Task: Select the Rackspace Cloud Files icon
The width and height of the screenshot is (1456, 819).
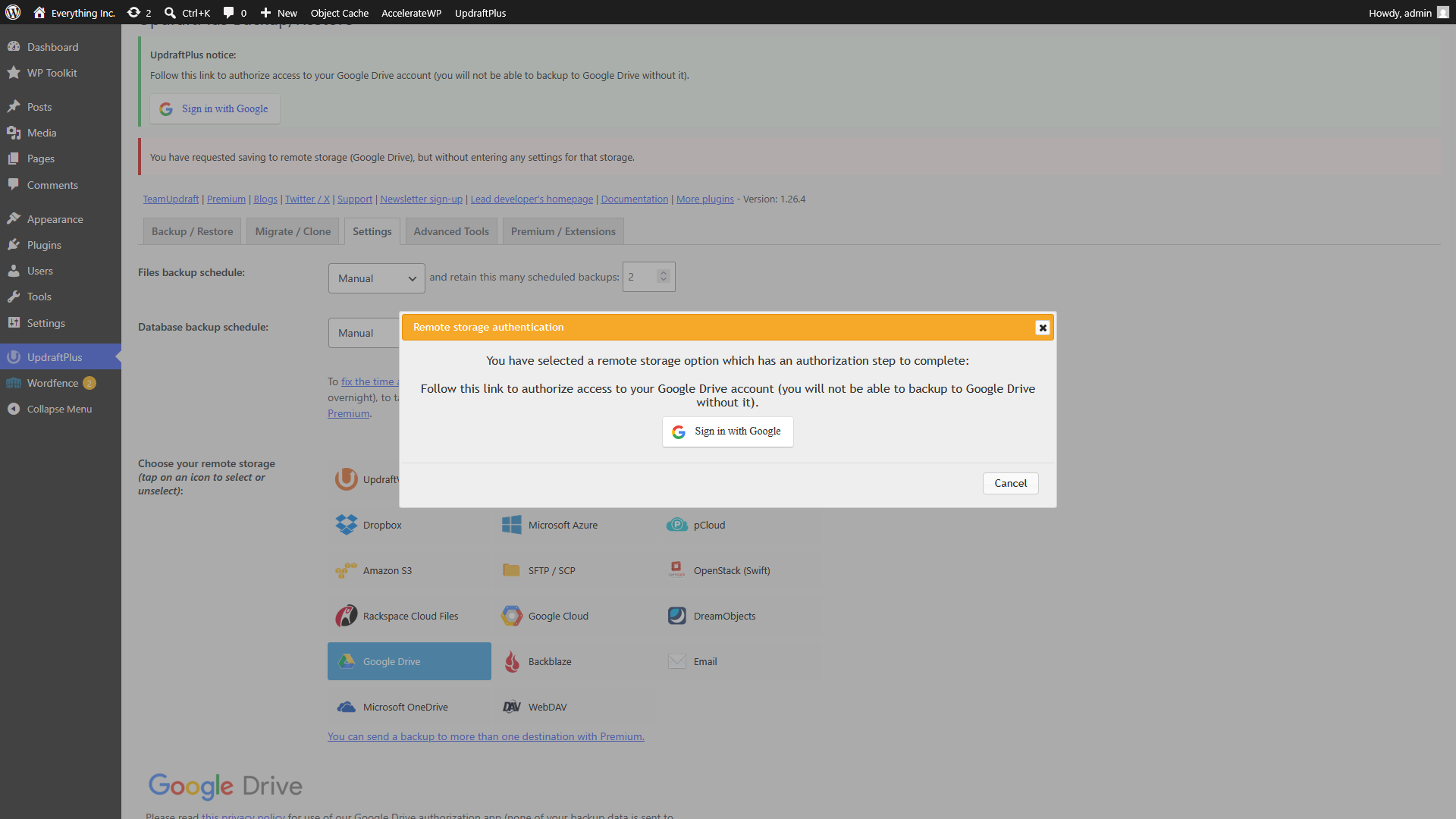Action: click(347, 616)
